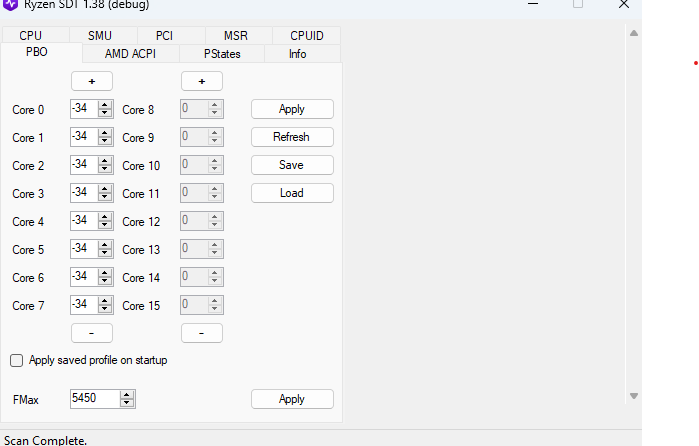Open the MSR tab
699x446 pixels.
pos(239,35)
